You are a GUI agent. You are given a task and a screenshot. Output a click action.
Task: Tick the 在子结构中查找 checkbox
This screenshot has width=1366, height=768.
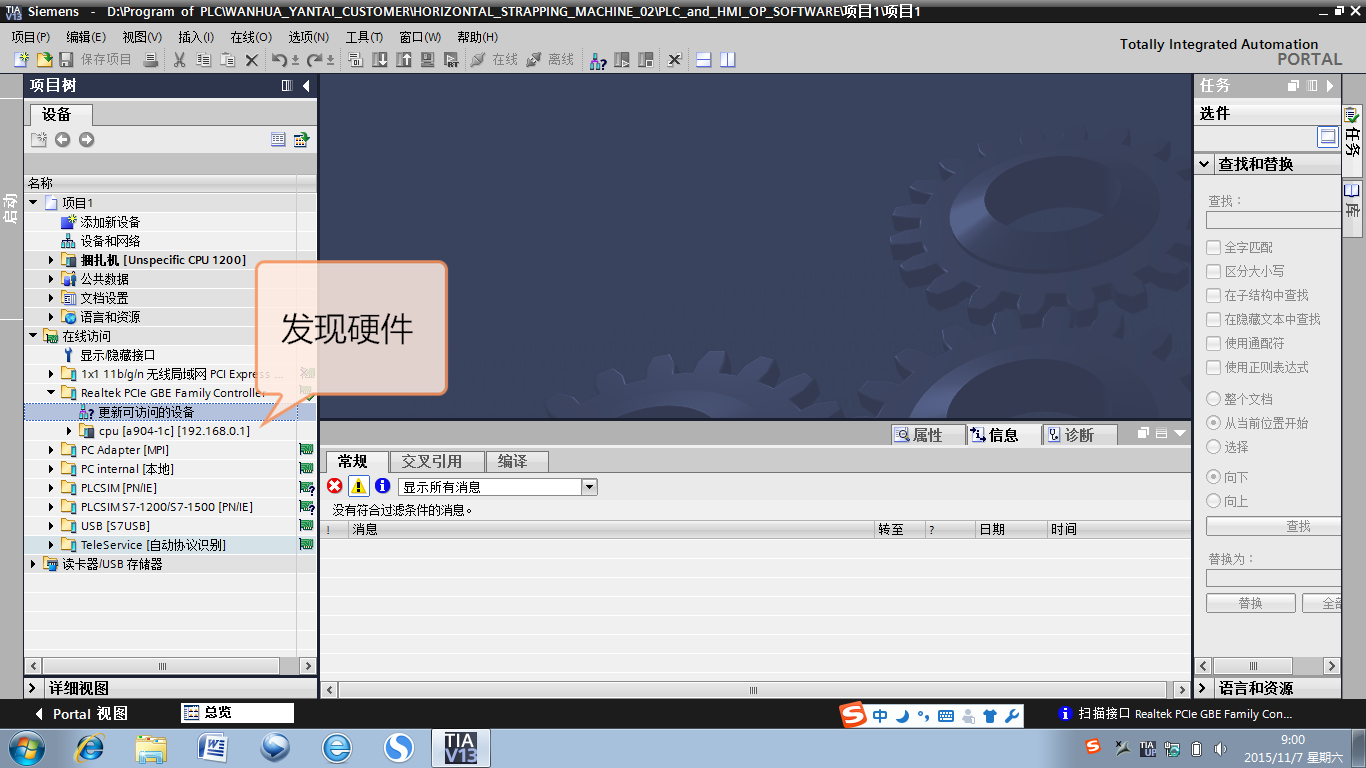(1214, 295)
